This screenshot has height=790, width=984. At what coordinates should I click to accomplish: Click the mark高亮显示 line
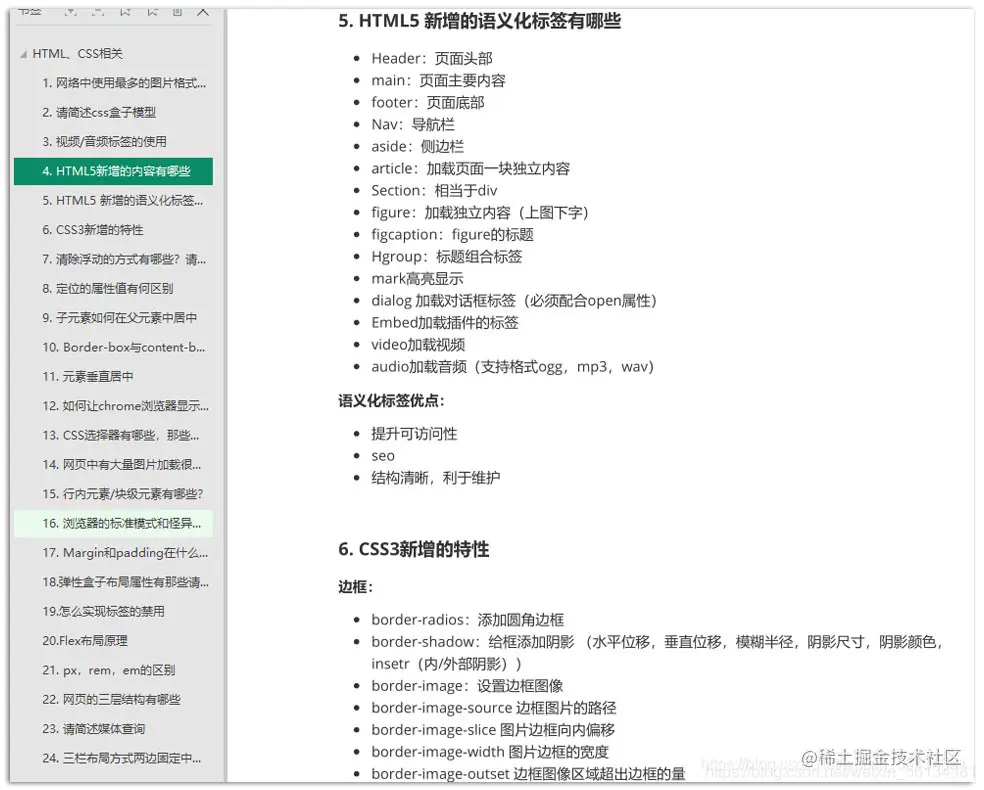tap(417, 279)
